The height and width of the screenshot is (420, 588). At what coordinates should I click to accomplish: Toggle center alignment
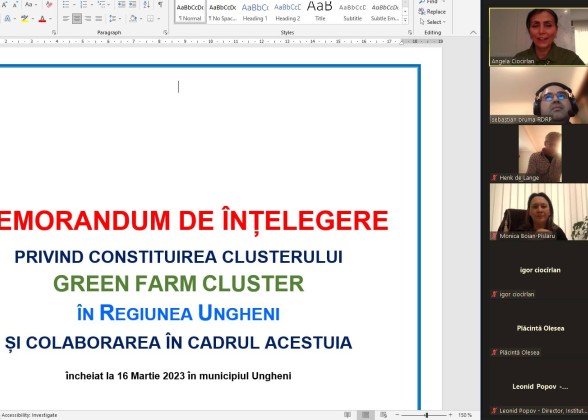coord(77,18)
